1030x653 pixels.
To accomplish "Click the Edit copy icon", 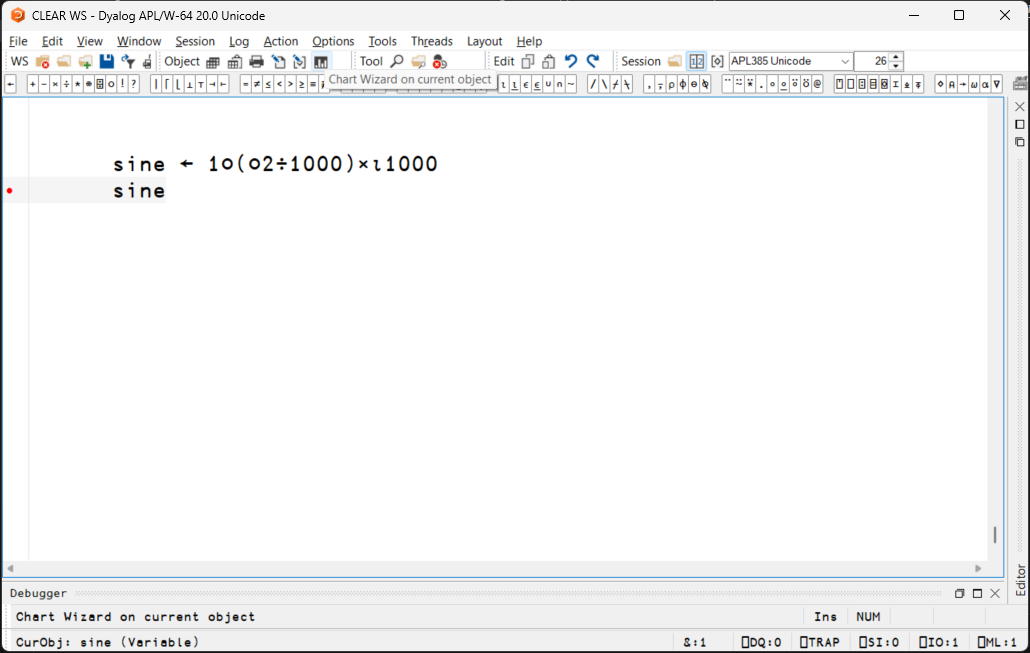I will coord(527,62).
